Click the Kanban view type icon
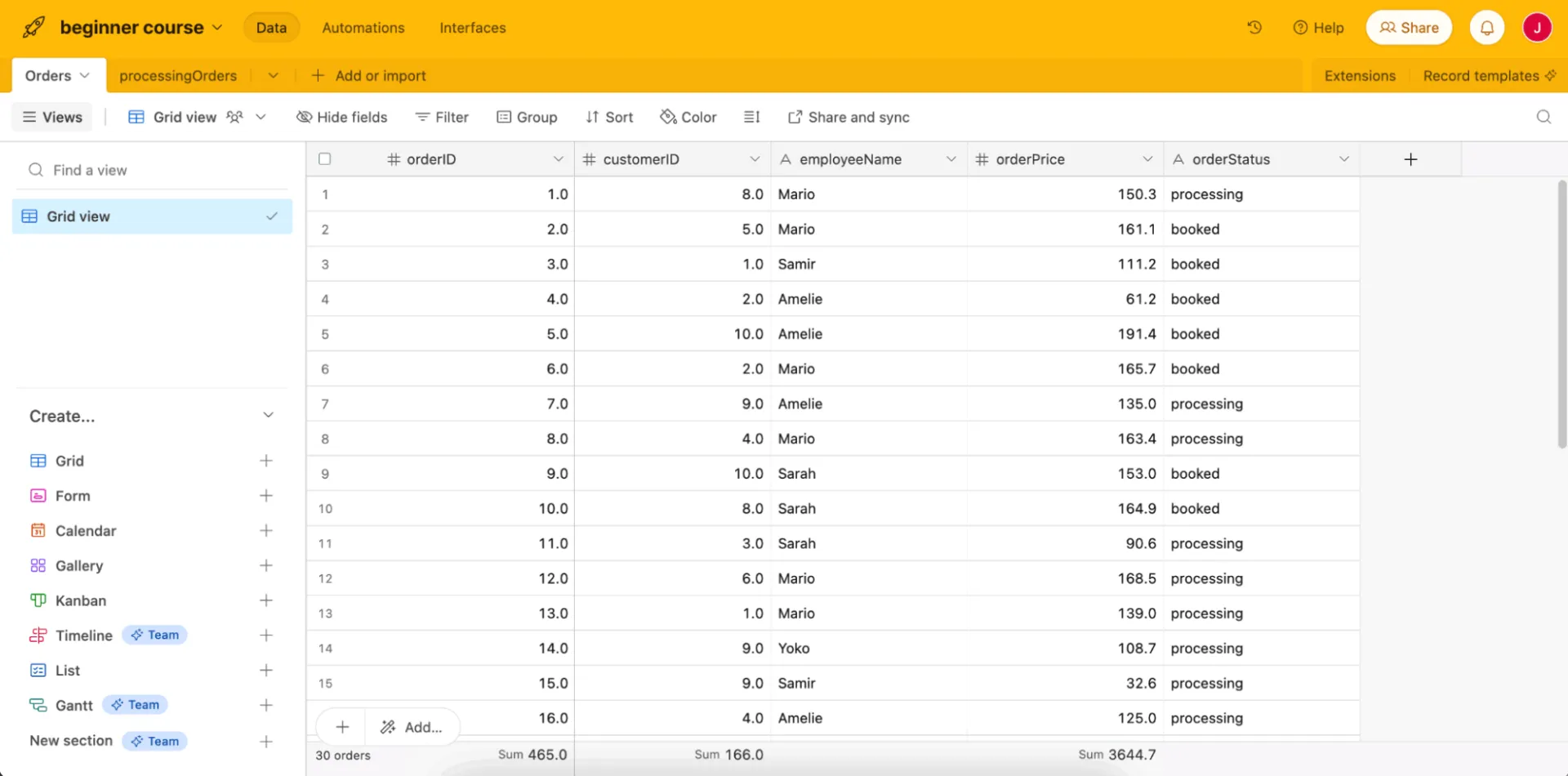This screenshot has width=1568, height=776. 38,600
